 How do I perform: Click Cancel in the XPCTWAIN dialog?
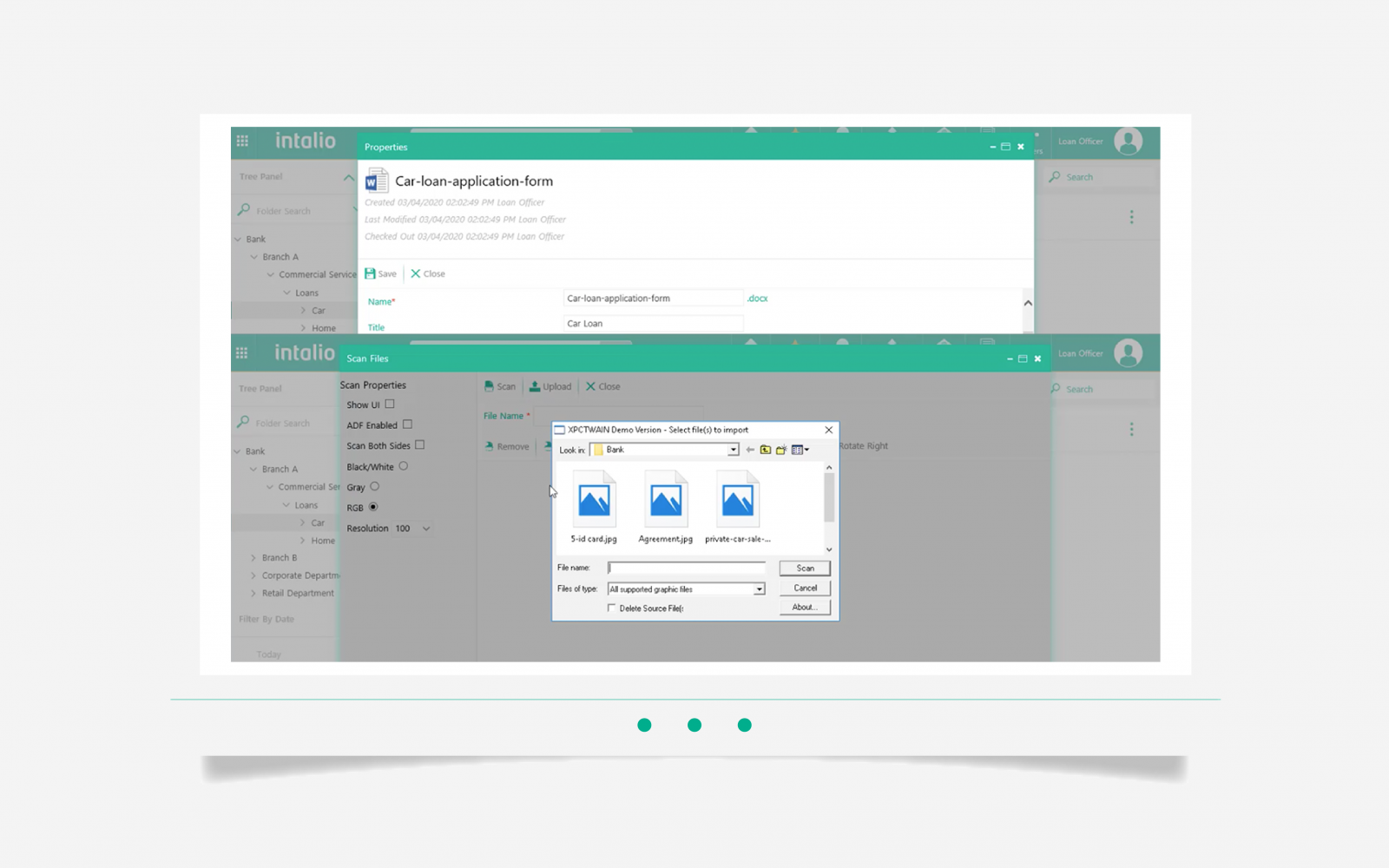click(x=805, y=588)
